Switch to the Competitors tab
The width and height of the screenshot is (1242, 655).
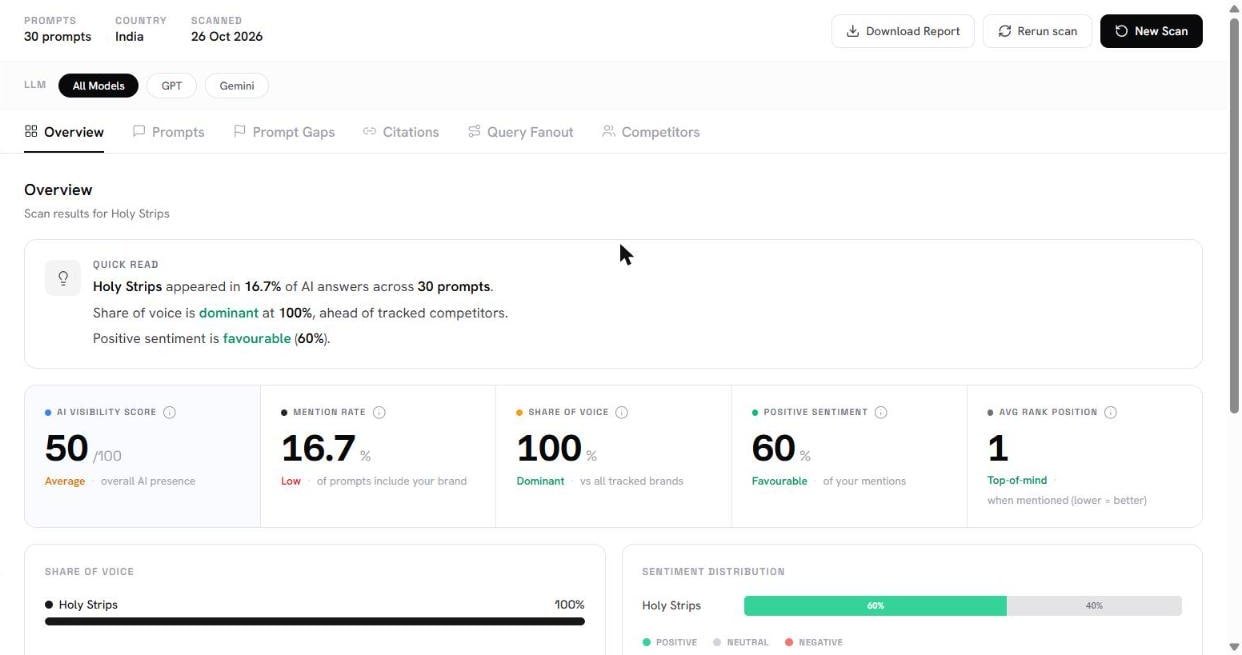tap(651, 132)
